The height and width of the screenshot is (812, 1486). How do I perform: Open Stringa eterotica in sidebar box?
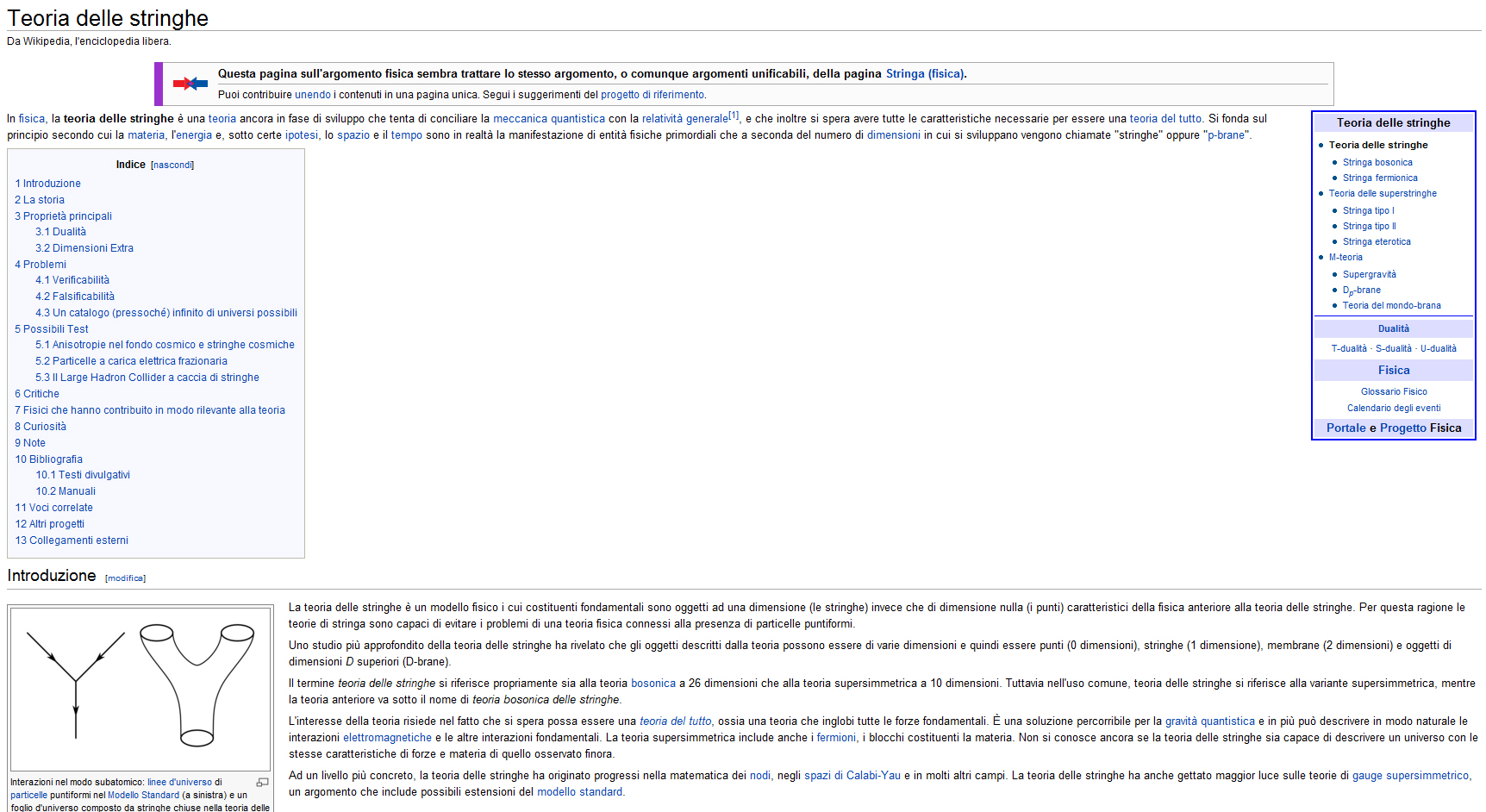1377,241
